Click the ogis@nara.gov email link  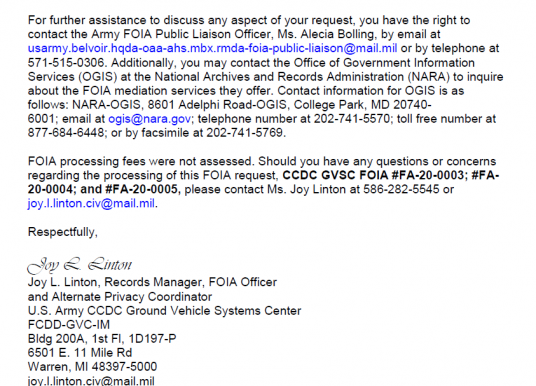(x=149, y=119)
